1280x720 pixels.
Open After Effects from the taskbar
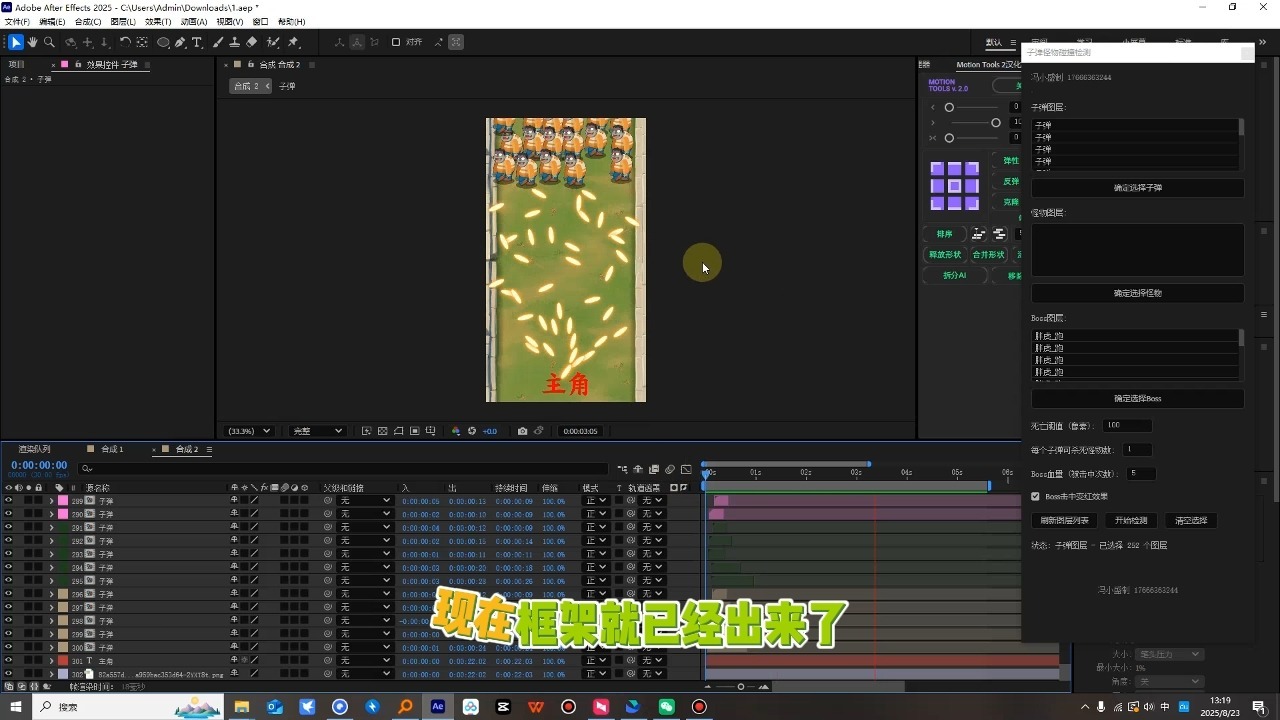click(x=438, y=707)
